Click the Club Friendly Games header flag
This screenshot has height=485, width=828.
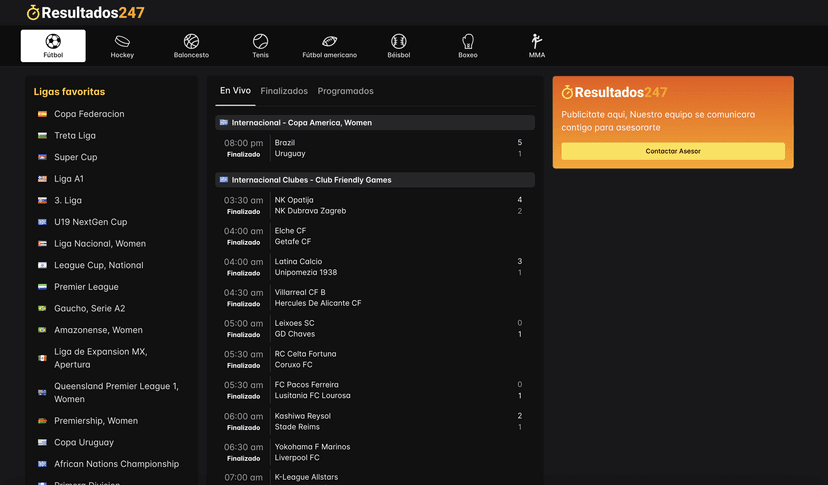pyautogui.click(x=224, y=180)
